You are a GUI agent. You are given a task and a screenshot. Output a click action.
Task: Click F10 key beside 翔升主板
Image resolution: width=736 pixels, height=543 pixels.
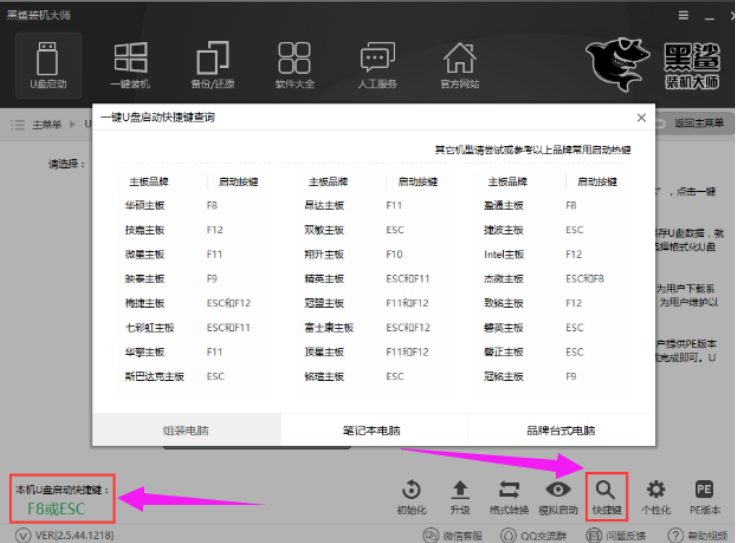[394, 254]
